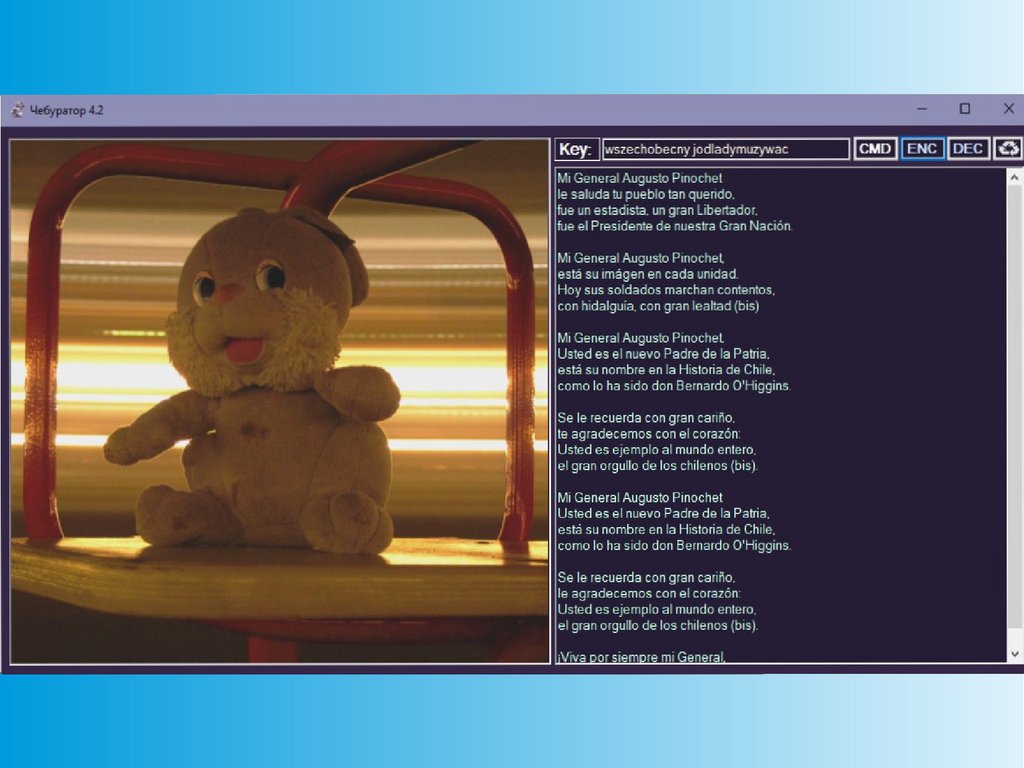This screenshot has height=768, width=1024.
Task: Click the ENC encrypt button
Action: point(921,148)
